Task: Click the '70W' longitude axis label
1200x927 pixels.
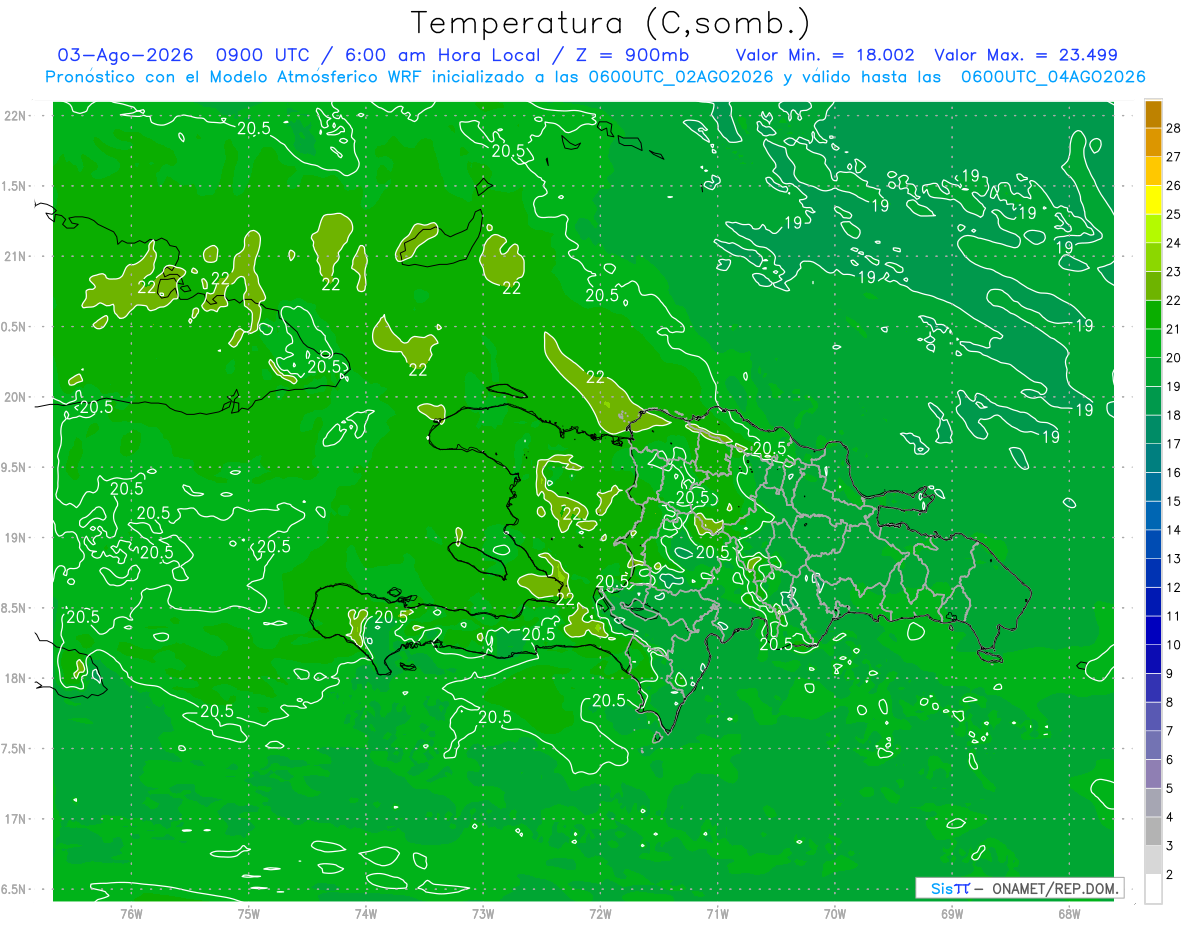Action: (x=835, y=913)
